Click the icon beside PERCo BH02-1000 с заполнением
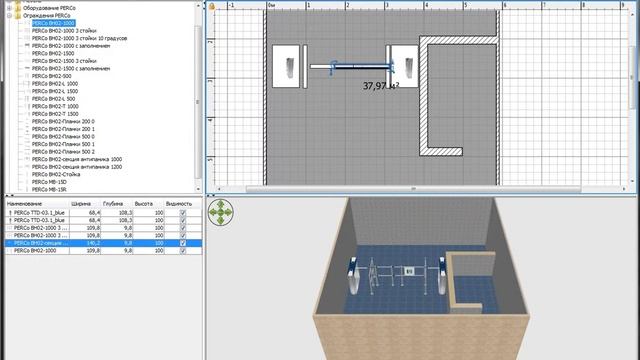The width and height of the screenshot is (640, 360). (27, 46)
